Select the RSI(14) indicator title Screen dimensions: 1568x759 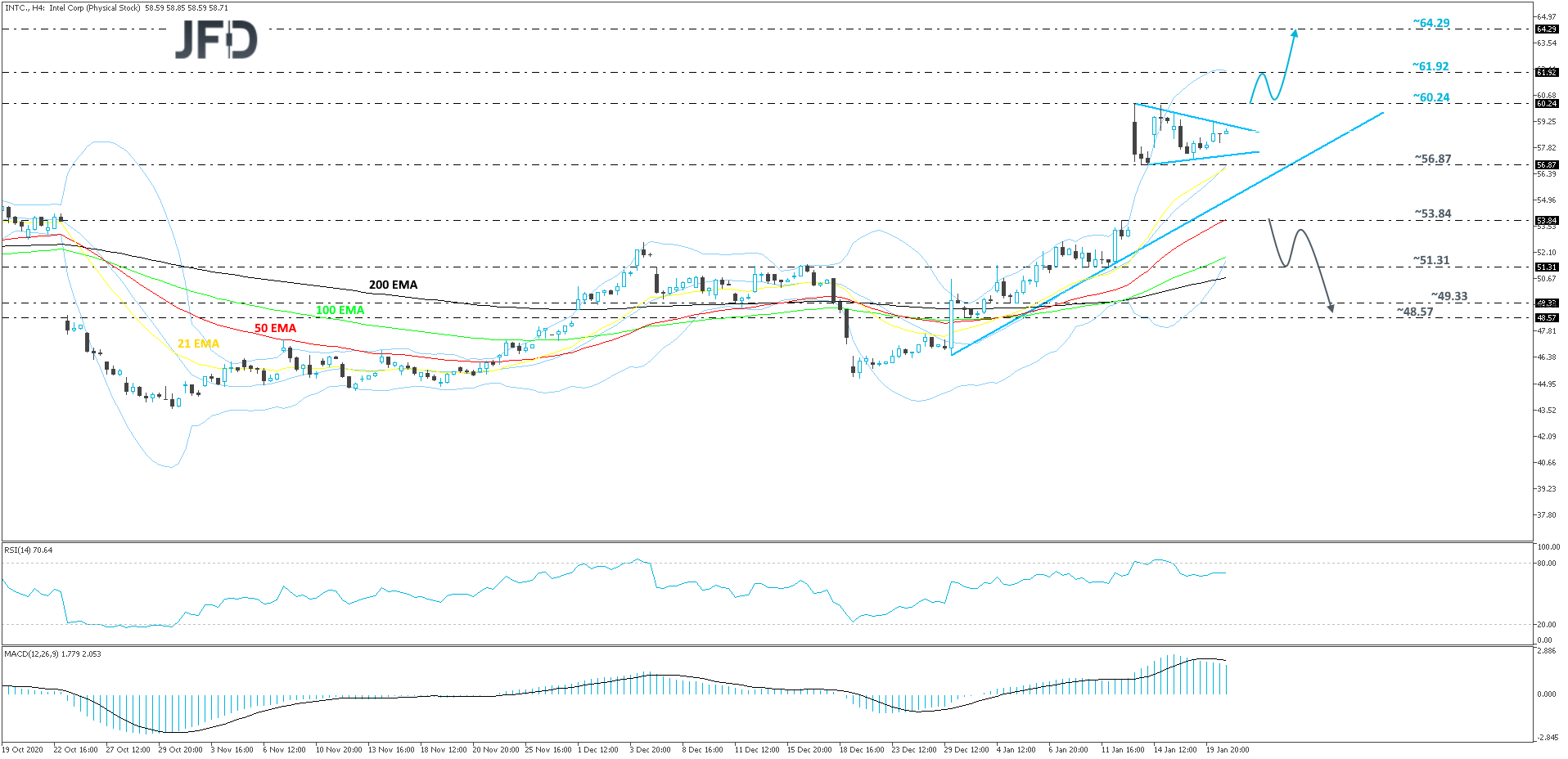point(29,550)
